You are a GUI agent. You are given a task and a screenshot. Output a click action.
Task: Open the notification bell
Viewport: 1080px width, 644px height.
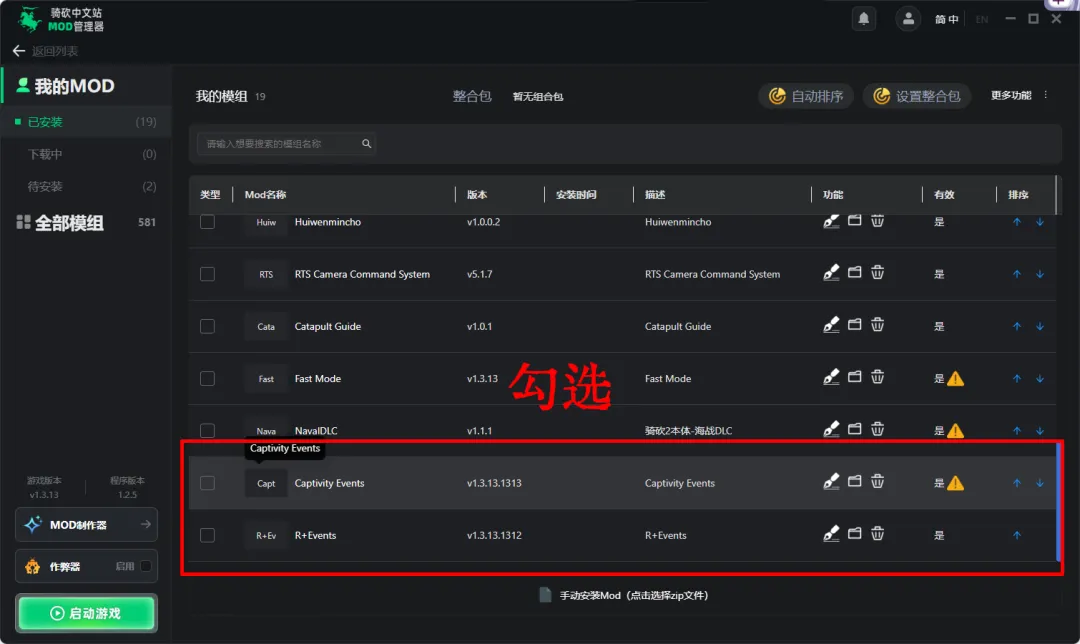click(x=864, y=19)
